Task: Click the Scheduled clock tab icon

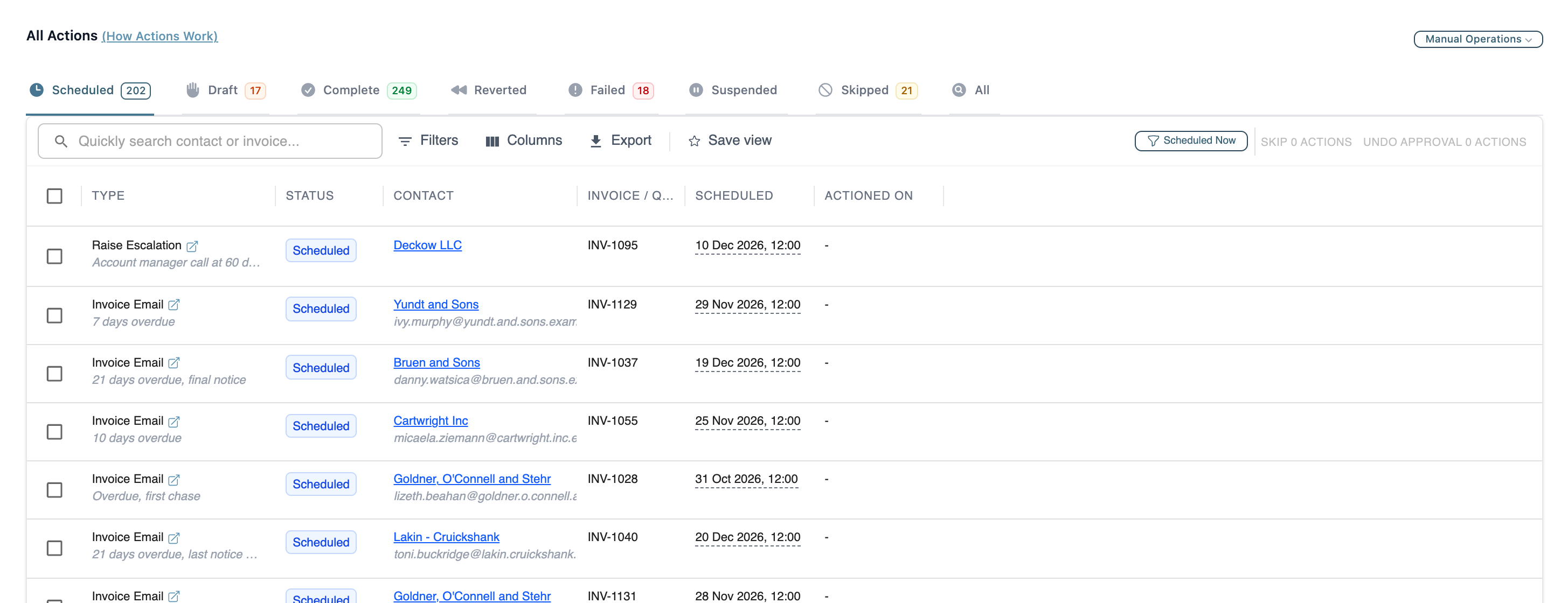Action: tap(37, 90)
